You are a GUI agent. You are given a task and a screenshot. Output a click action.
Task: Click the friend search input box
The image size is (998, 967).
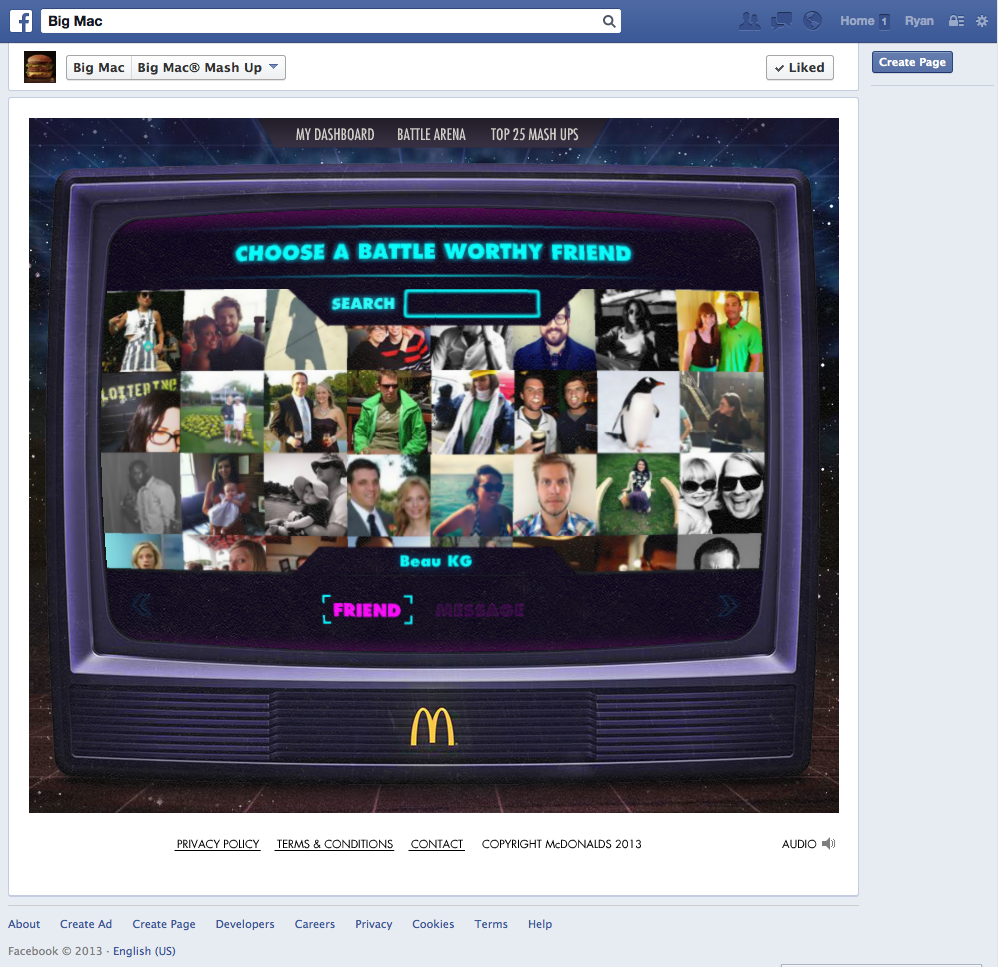[472, 304]
